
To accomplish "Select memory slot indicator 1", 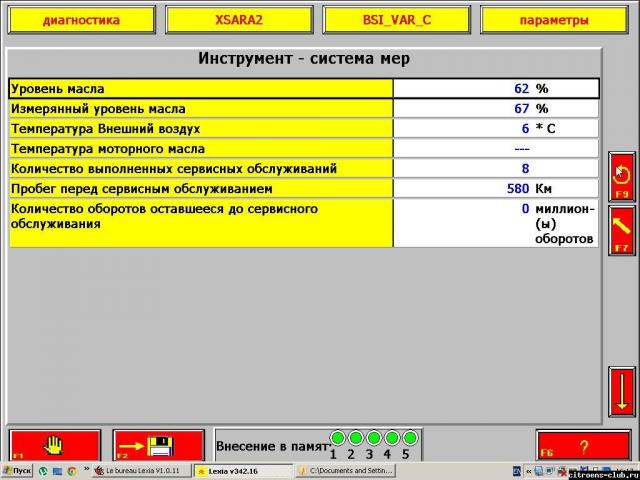I will click(338, 438).
